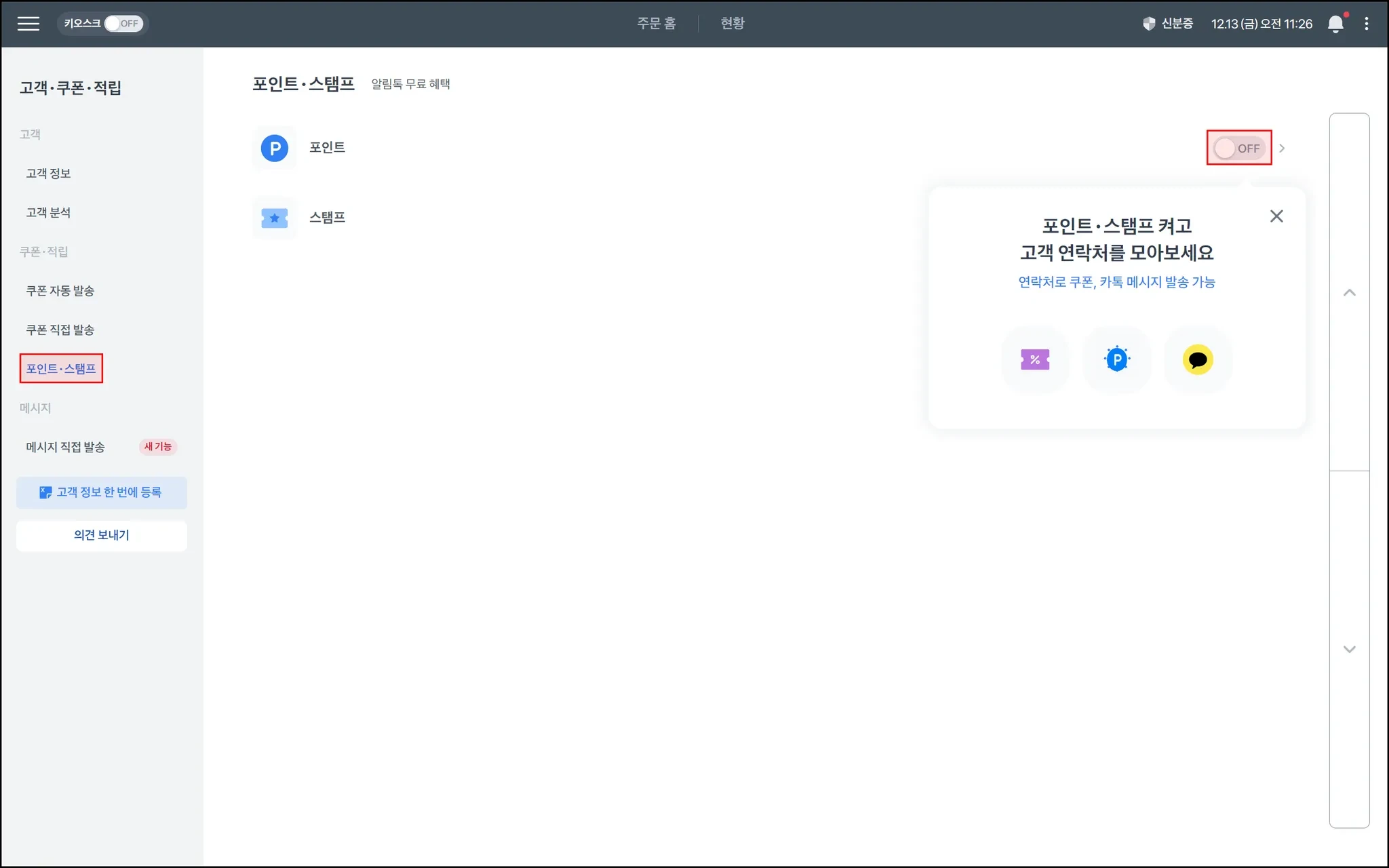Viewport: 1389px width, 868px height.
Task: Click the purple percent coupon icon
Action: click(1035, 359)
